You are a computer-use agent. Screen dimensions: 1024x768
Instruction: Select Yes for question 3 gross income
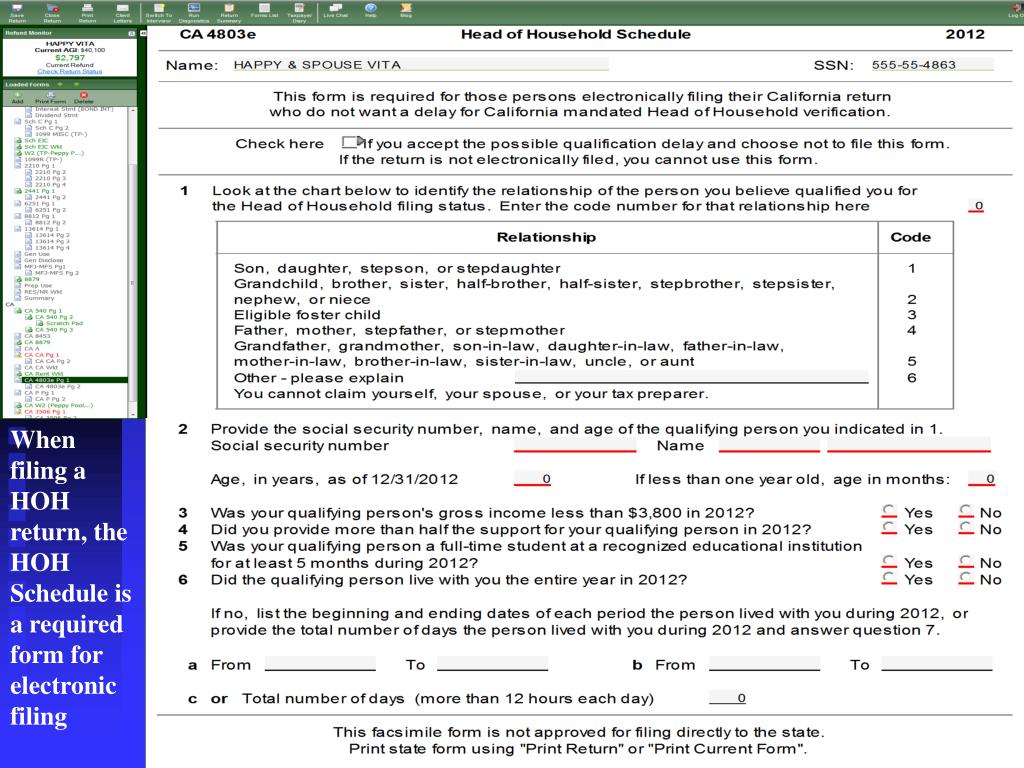click(889, 511)
